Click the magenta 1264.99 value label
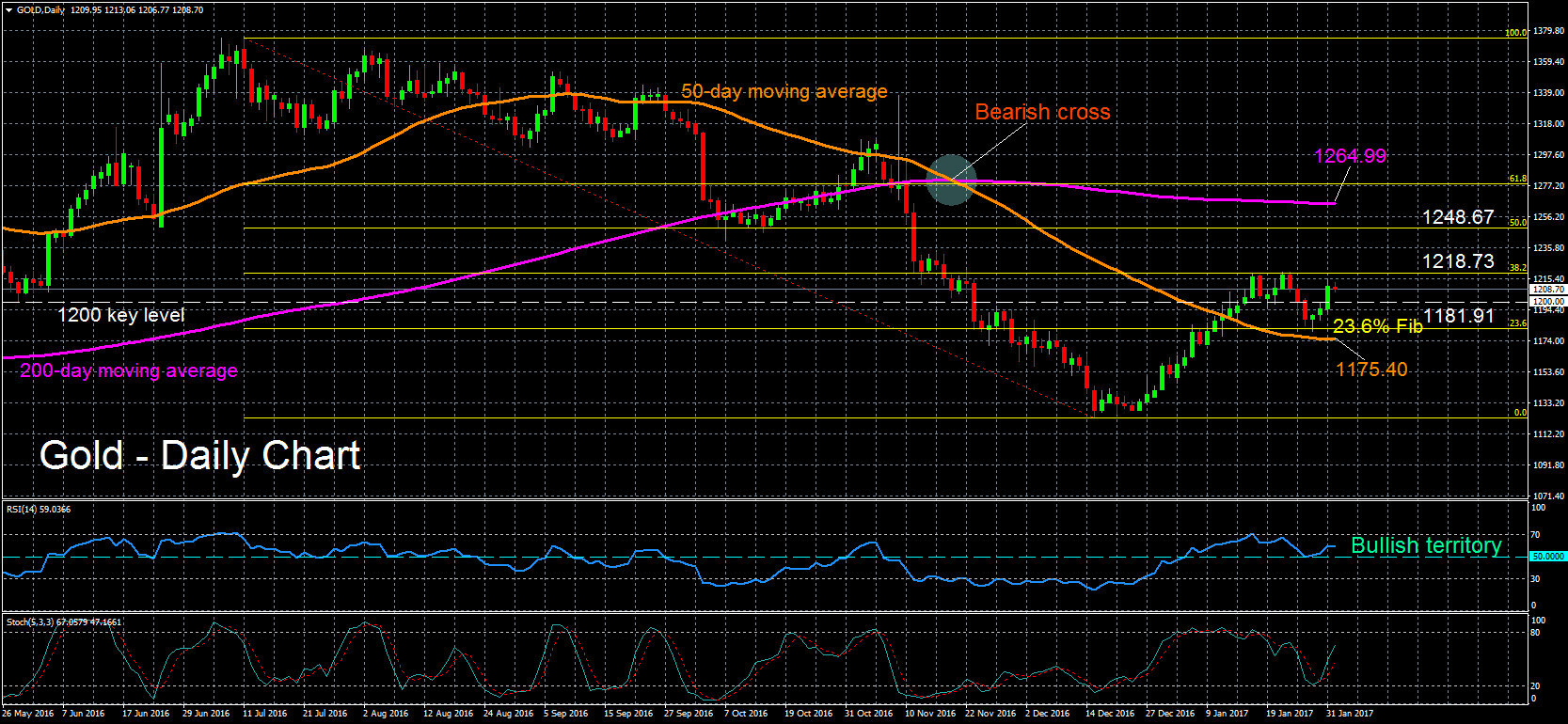This screenshot has height=724, width=1568. (x=1350, y=156)
